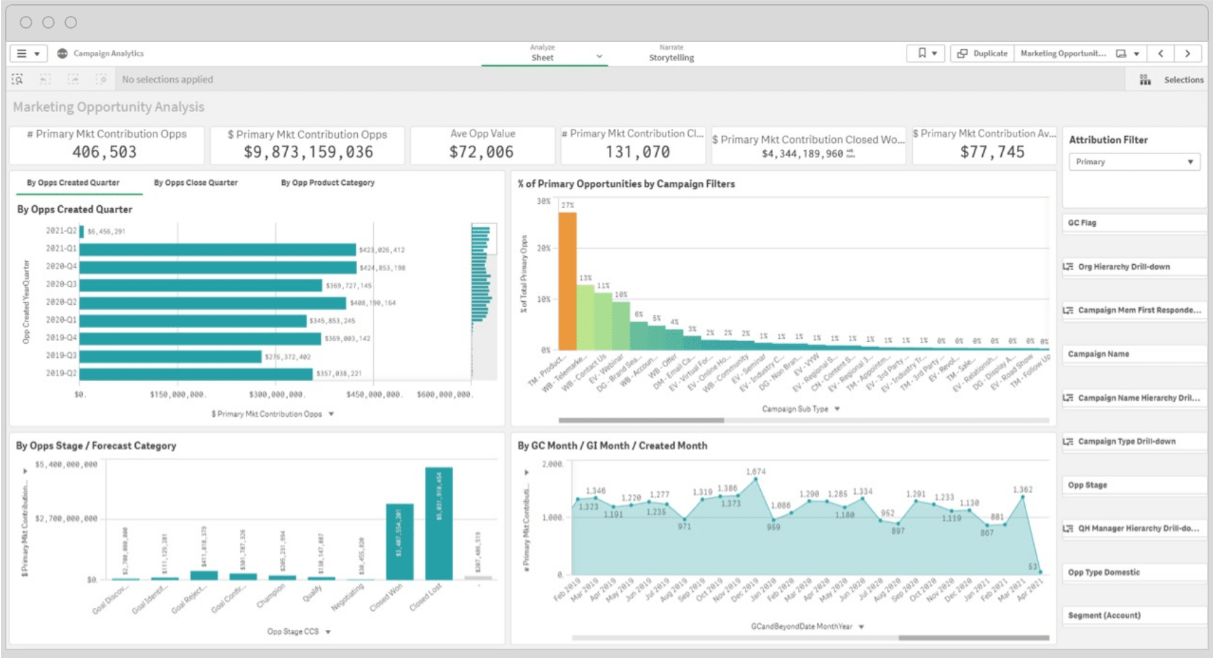Image resolution: width=1213 pixels, height=659 pixels.
Task: Go to the previous sheet
Action: 1161,53
